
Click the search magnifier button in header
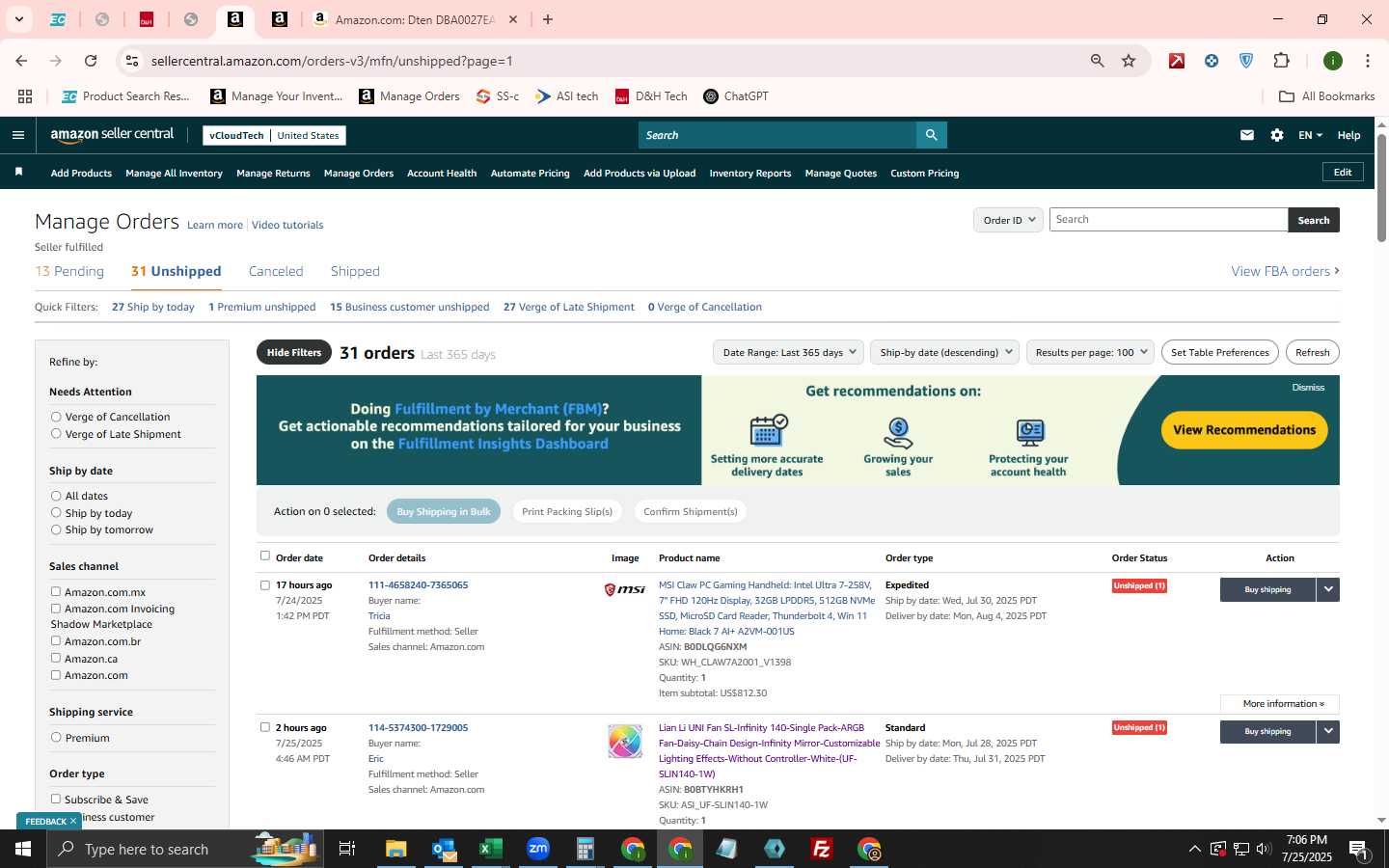tap(931, 135)
